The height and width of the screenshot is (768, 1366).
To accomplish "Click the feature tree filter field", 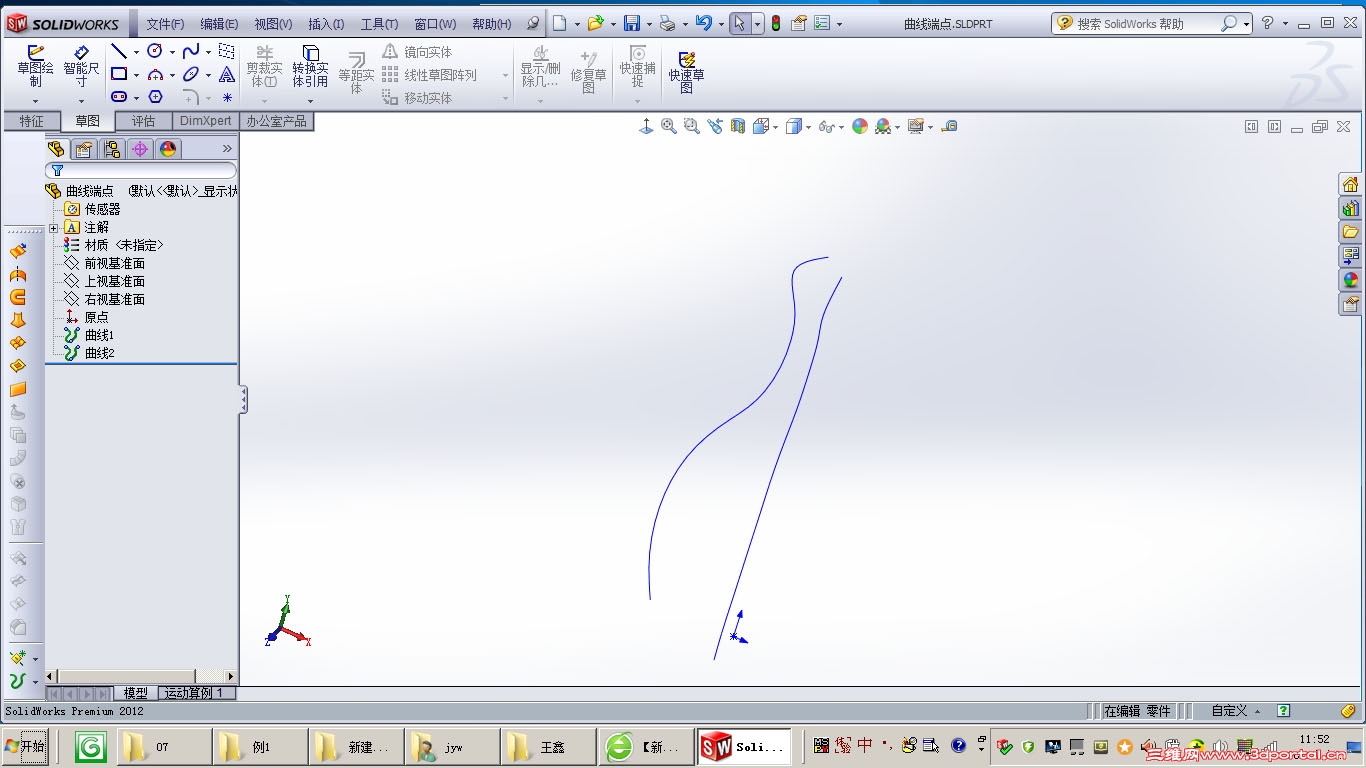I will (141, 170).
